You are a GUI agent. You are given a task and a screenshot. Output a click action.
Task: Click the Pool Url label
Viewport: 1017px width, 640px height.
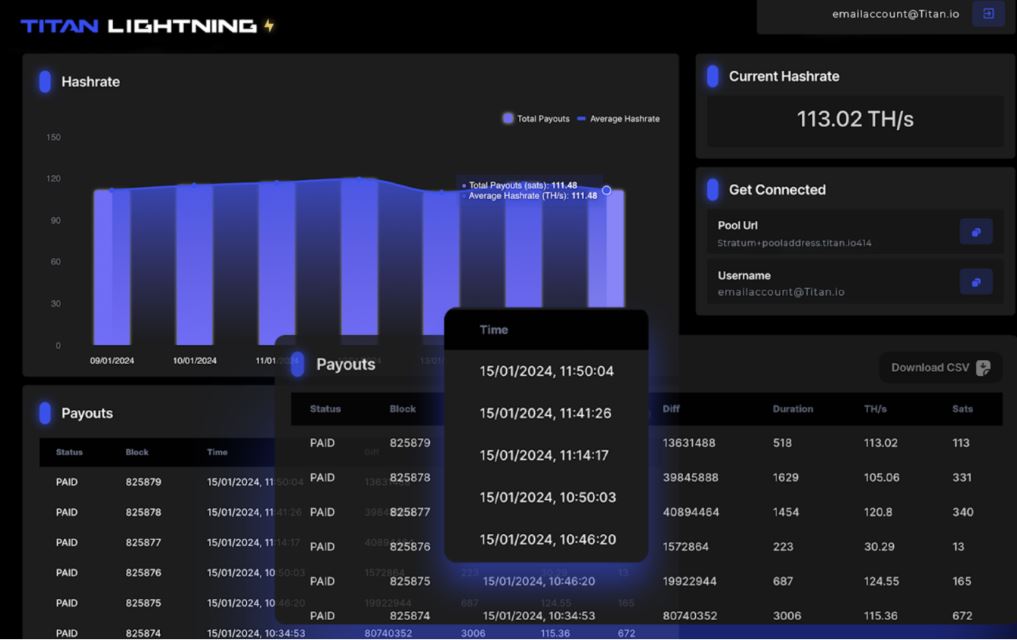pos(737,225)
